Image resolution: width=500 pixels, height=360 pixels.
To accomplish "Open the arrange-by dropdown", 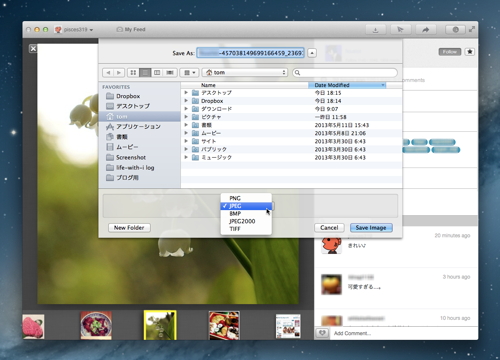I will tap(189, 72).
